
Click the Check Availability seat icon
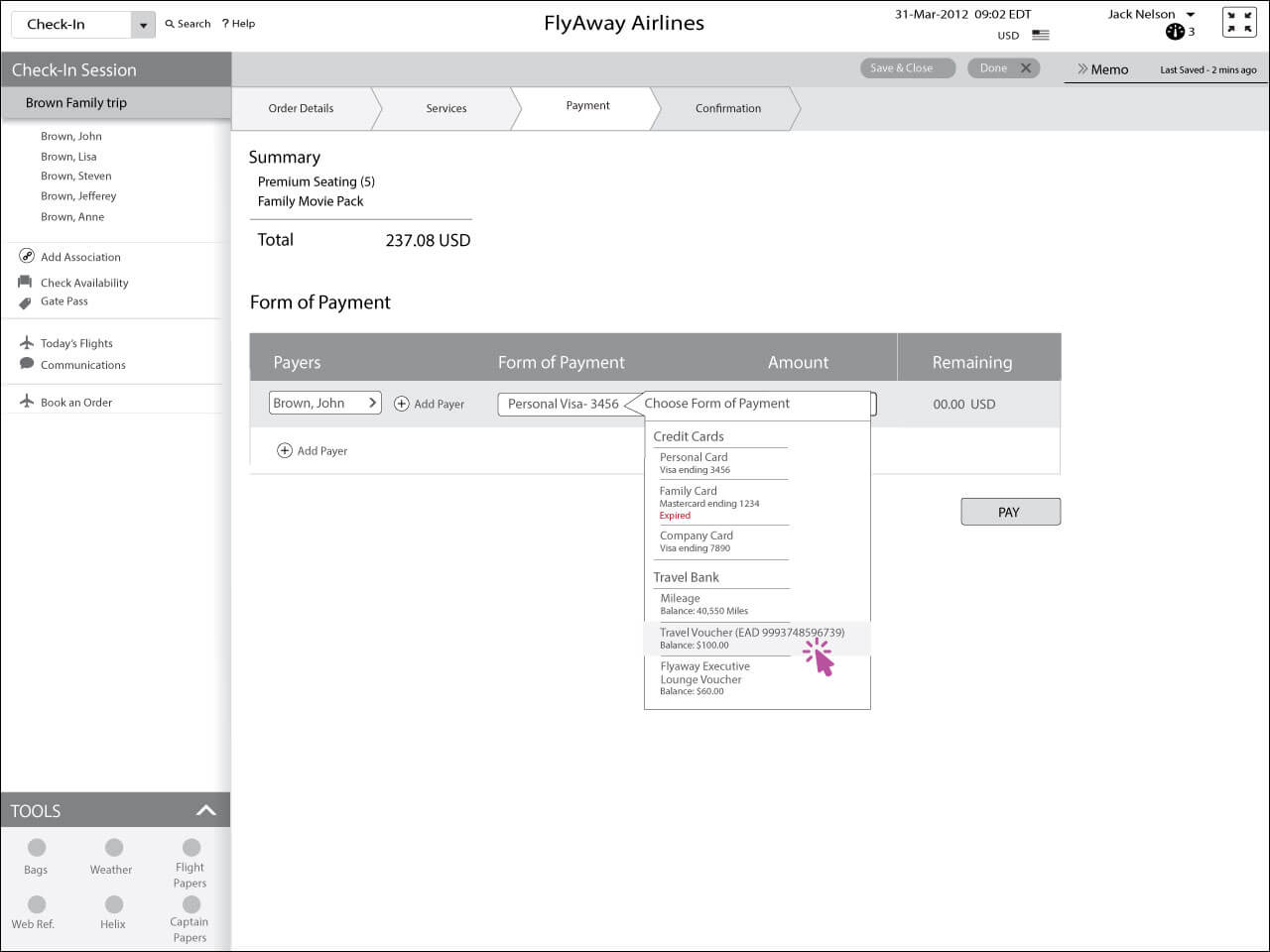click(x=26, y=282)
